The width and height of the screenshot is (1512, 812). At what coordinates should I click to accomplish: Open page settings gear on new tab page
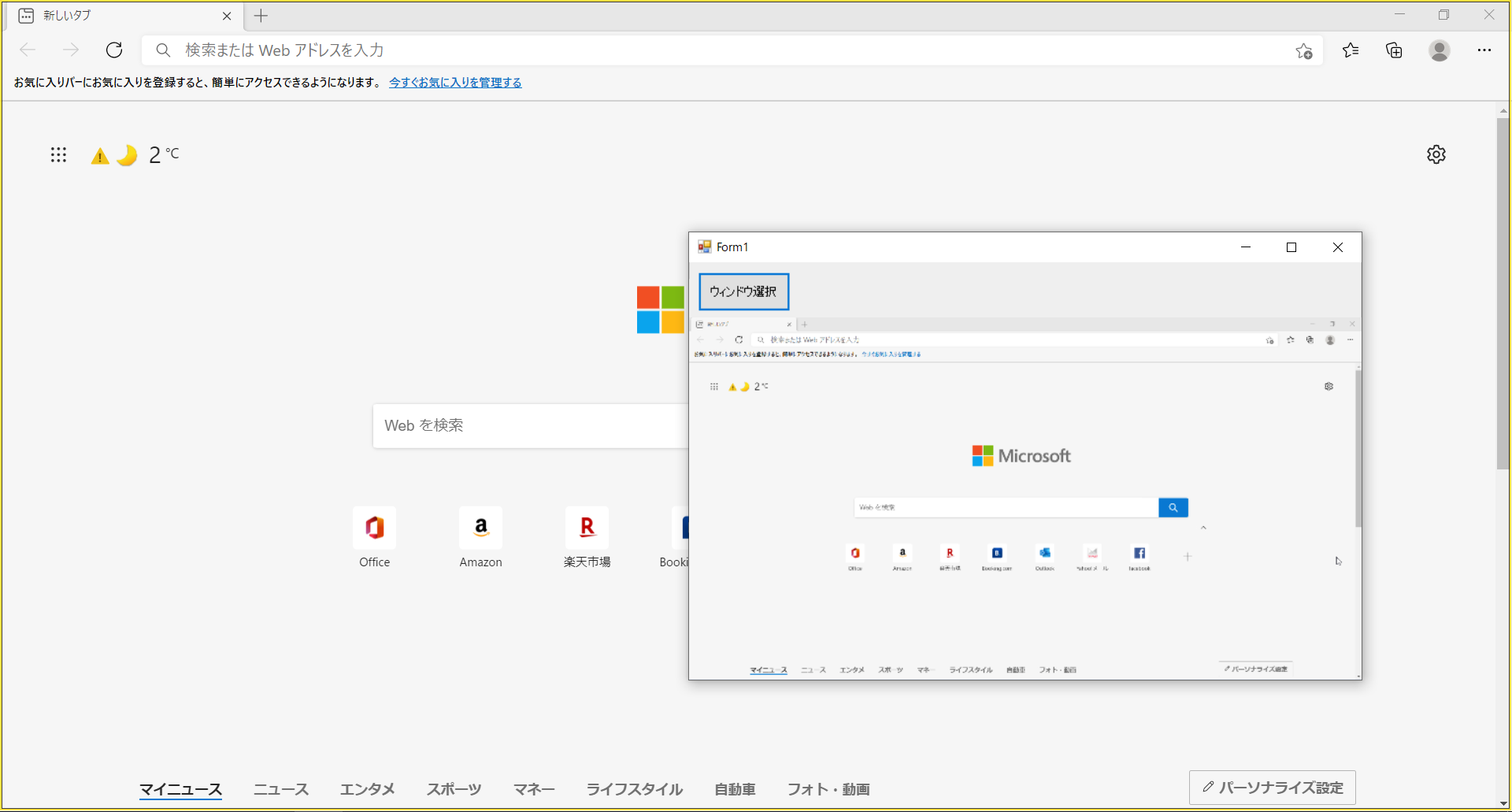[1436, 154]
